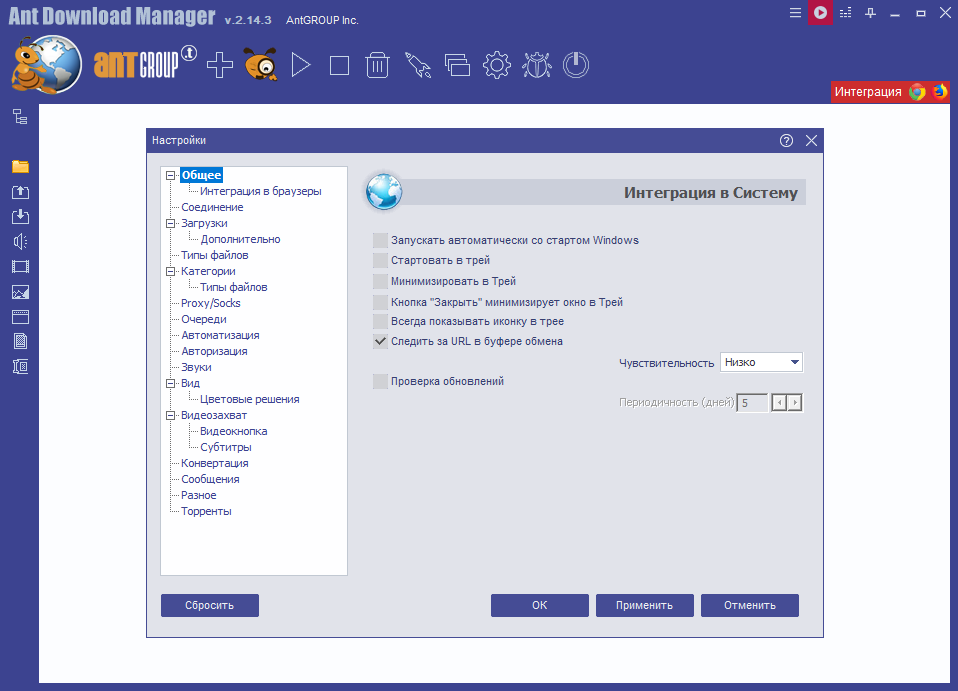The image size is (958, 691).
Task: Collapse the Категории tree node
Action: pos(170,271)
